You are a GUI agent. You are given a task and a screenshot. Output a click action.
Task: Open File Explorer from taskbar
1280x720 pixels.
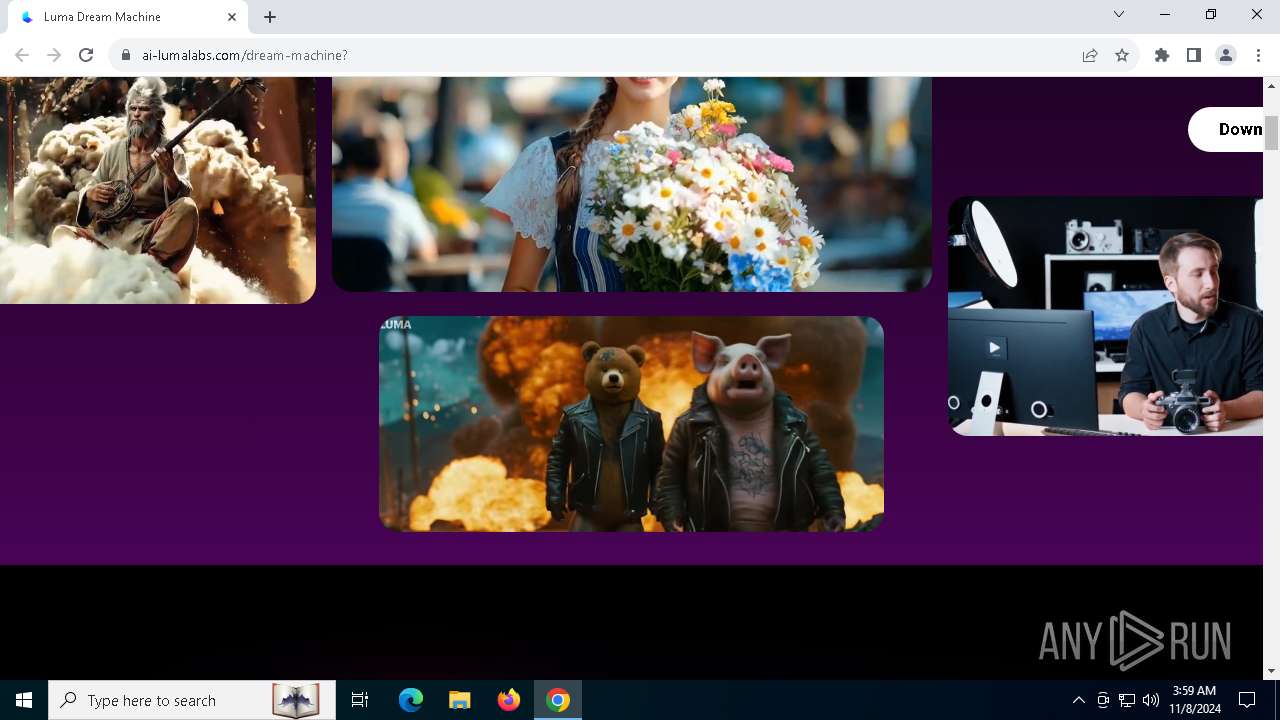(x=459, y=700)
